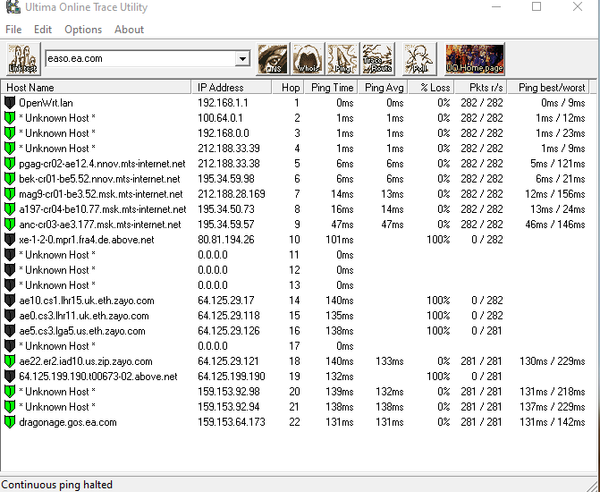600x492 pixels.
Task: Select IP address 195.34.59.98
Action: (226, 179)
